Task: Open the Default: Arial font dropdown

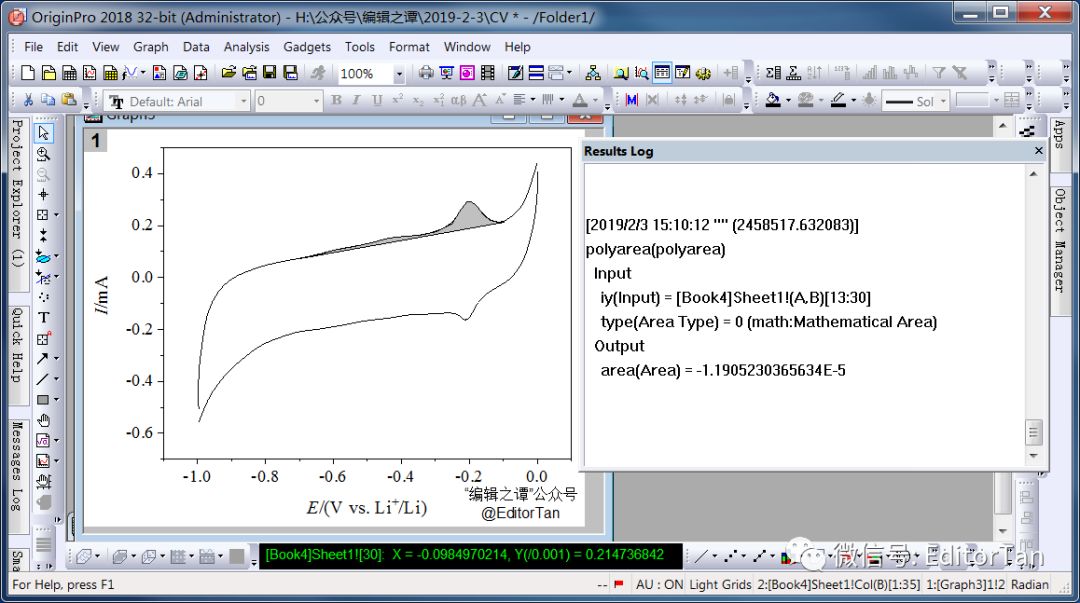Action: (243, 101)
